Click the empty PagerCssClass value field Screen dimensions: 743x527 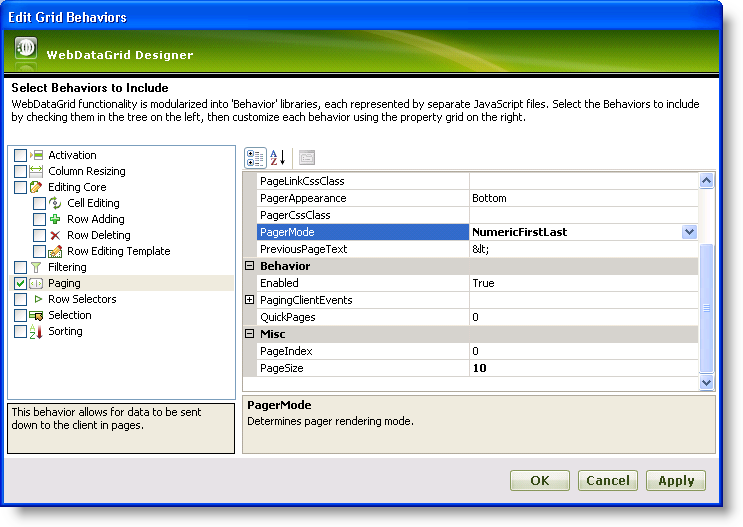tap(584, 215)
